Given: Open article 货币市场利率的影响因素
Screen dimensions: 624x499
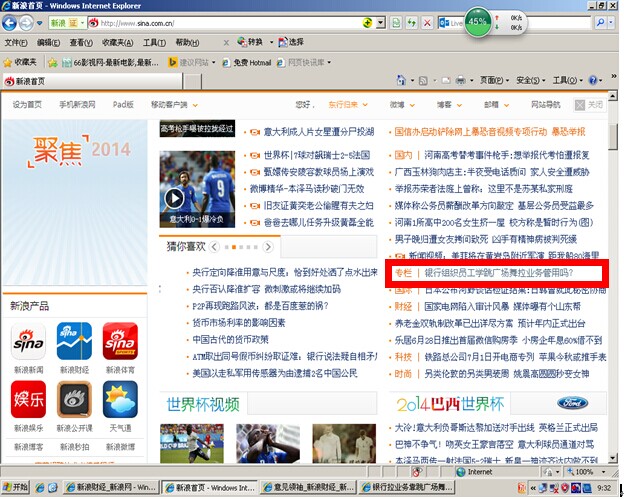Looking at the screenshot, I should point(239,323).
